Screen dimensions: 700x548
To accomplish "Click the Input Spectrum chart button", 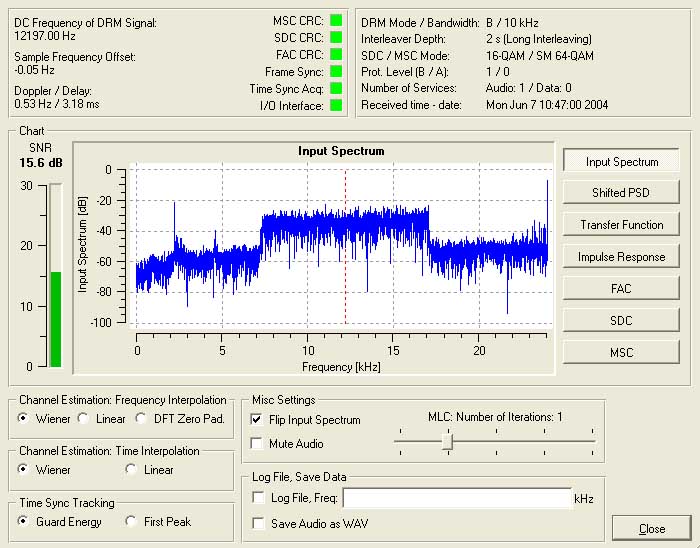I will pos(621,161).
